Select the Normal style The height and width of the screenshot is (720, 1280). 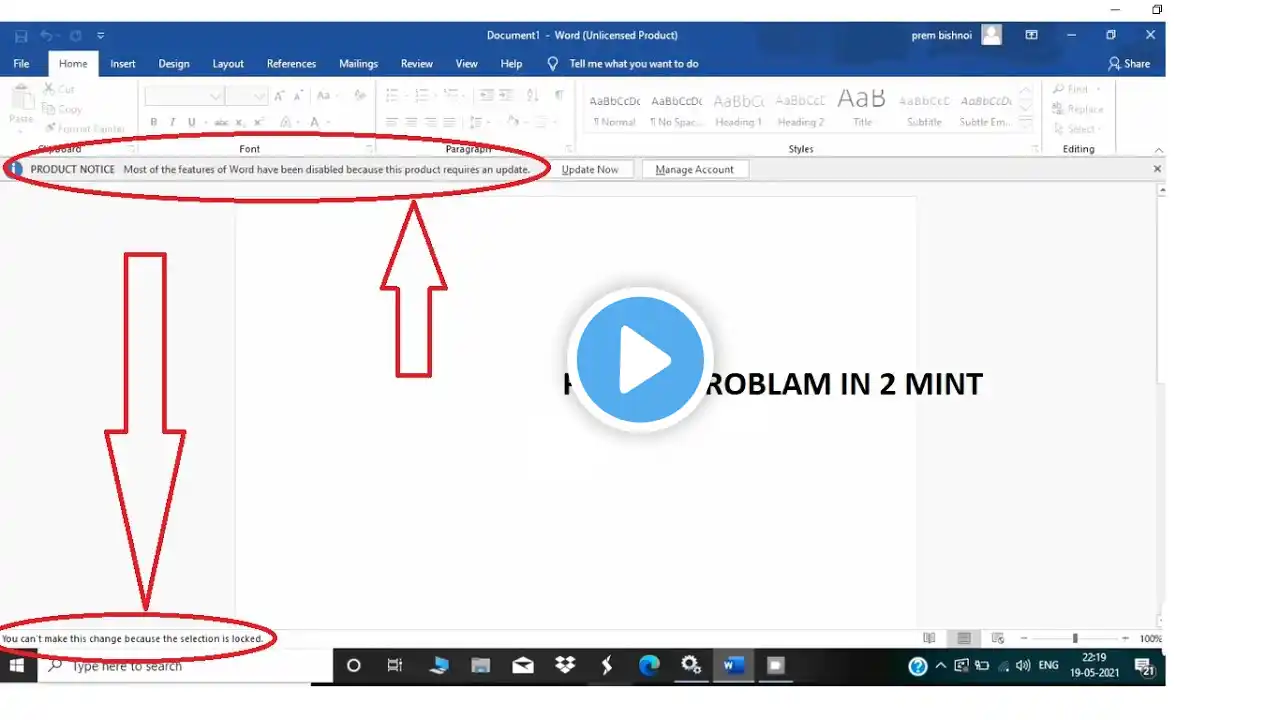tap(614, 109)
